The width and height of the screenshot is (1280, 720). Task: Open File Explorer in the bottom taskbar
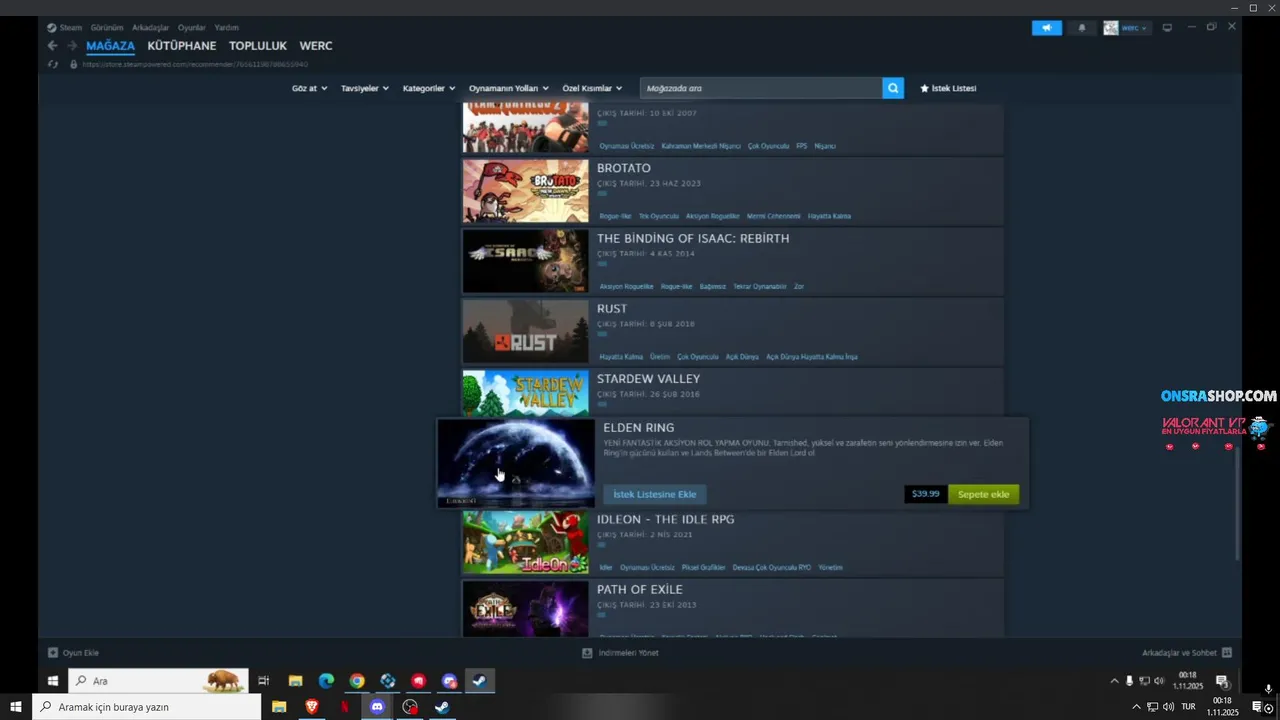tap(279, 707)
